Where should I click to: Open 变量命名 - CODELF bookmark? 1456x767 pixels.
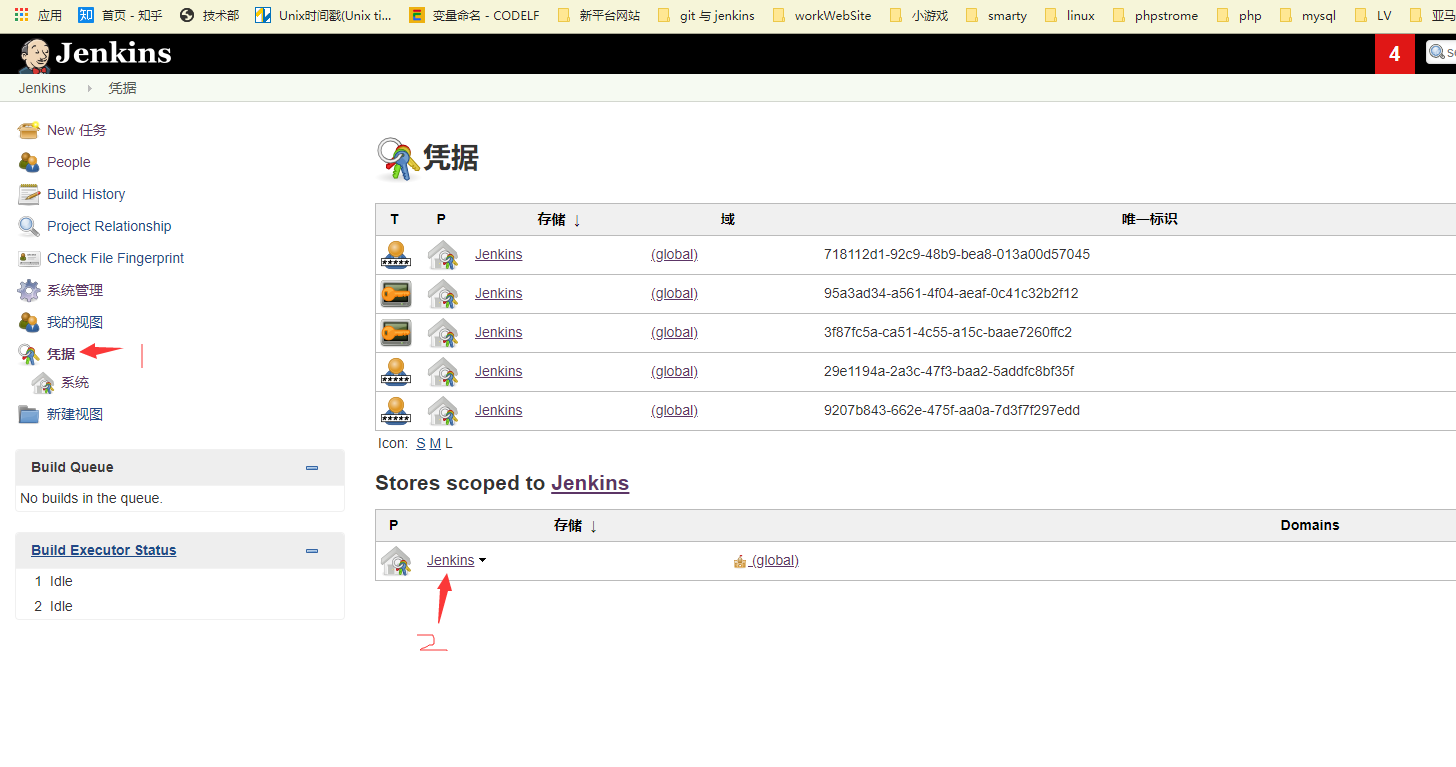pyautogui.click(x=474, y=15)
